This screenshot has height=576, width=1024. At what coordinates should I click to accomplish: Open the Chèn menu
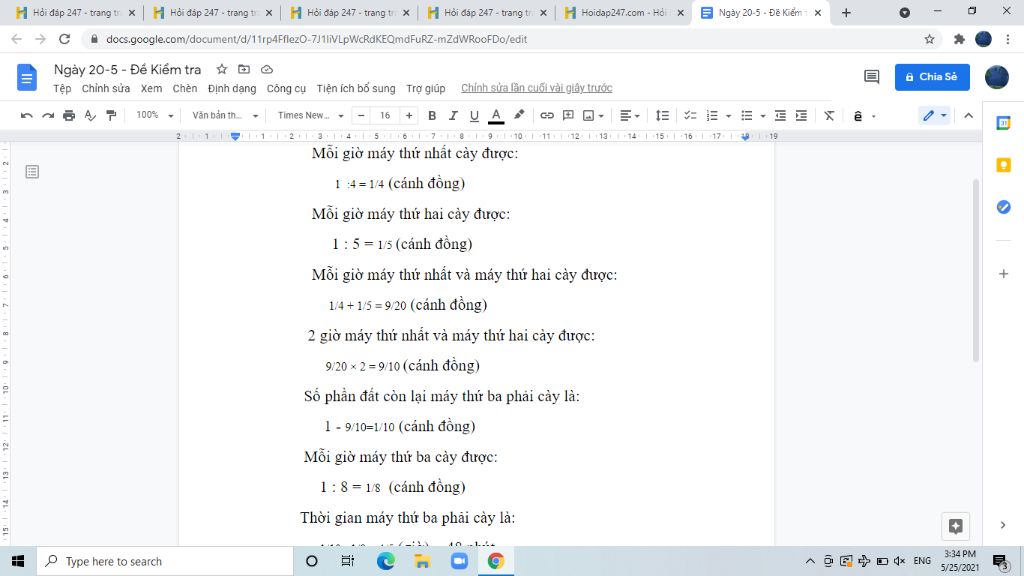[185, 88]
